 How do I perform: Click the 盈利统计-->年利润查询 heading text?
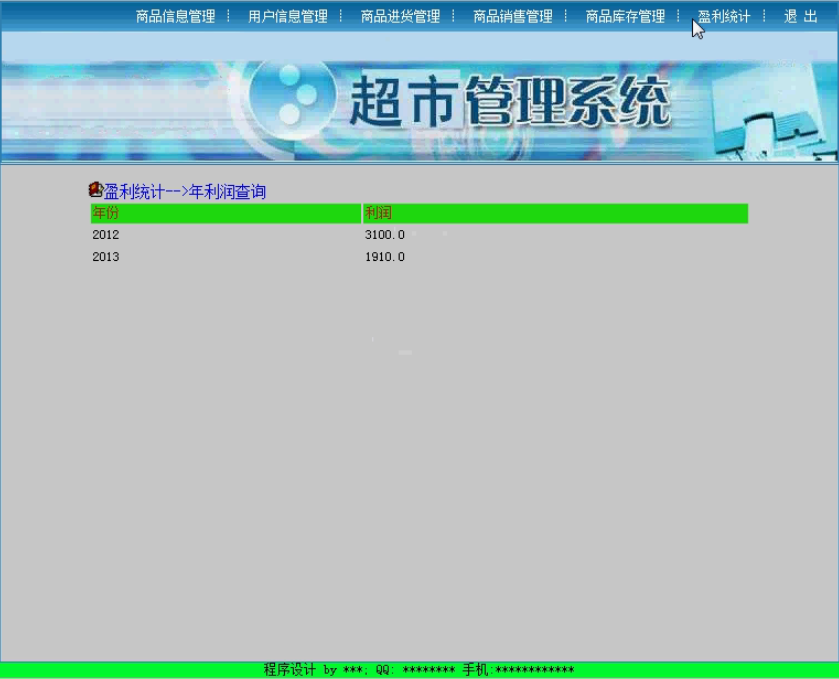point(185,192)
